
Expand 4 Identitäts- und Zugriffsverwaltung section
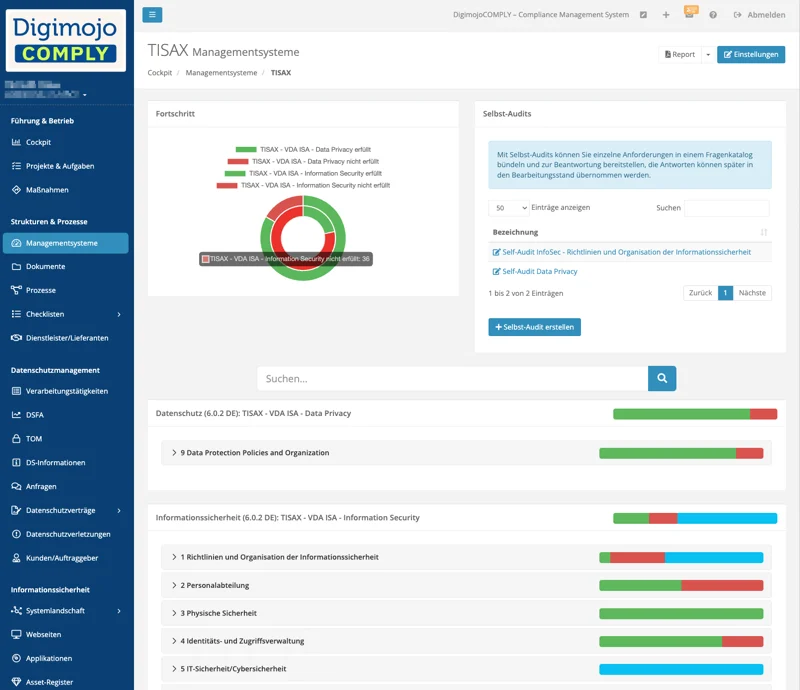pos(466,641)
